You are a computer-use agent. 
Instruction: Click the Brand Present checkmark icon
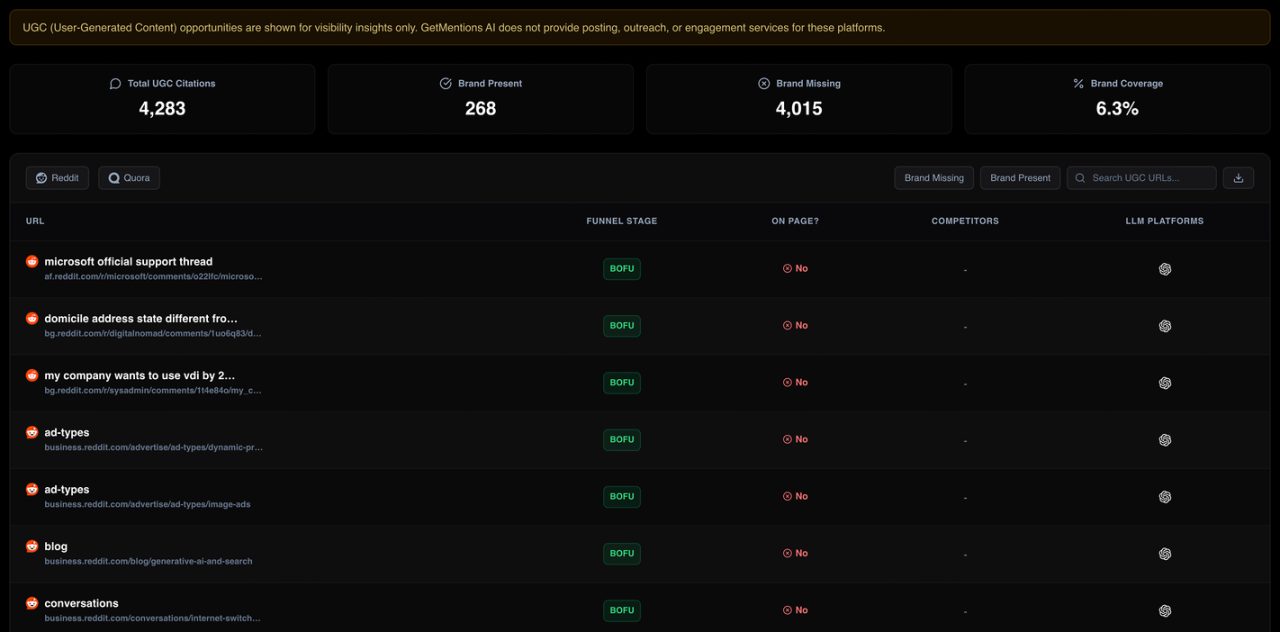[446, 84]
